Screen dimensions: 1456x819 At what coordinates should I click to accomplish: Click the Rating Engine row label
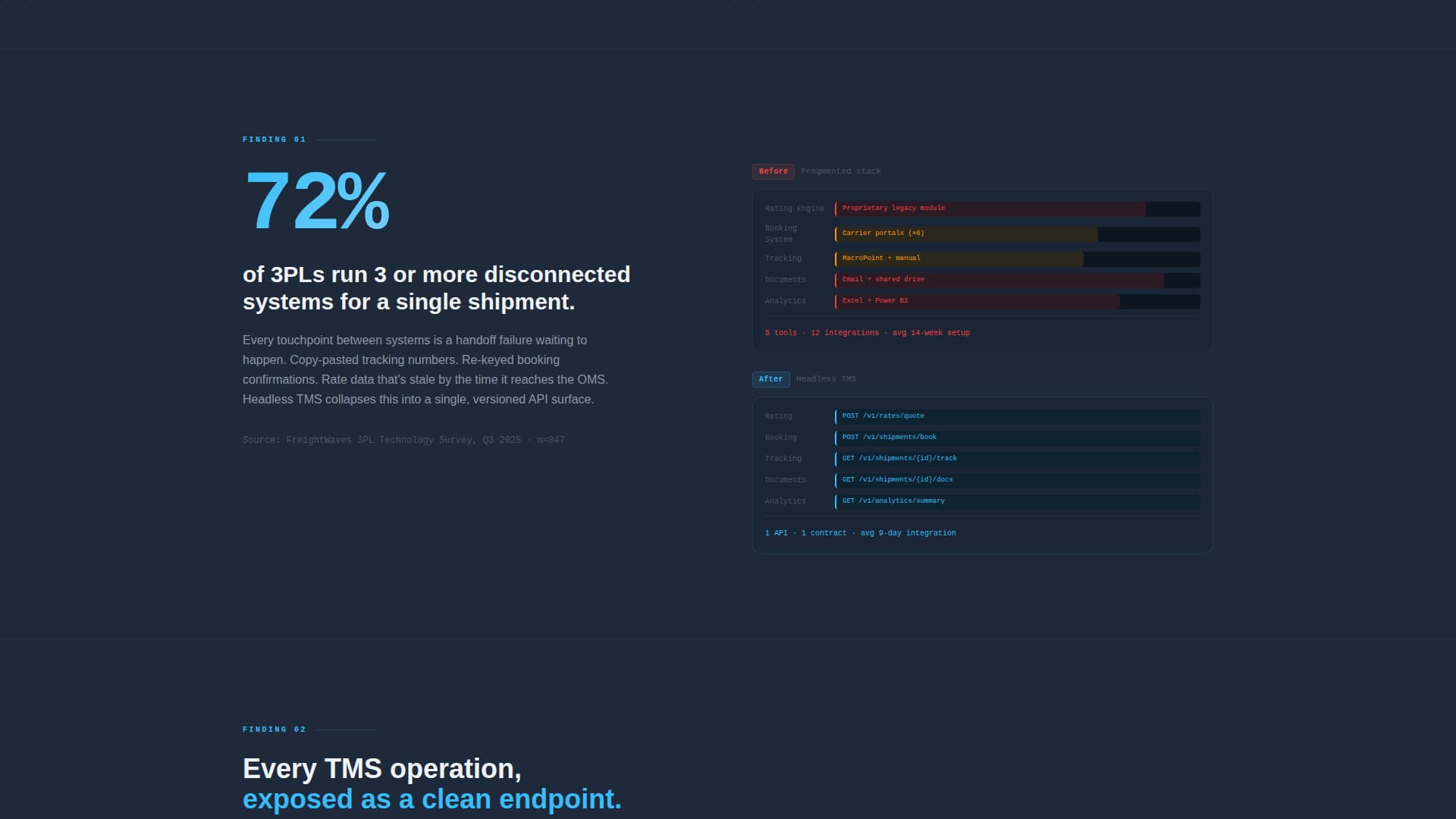[x=794, y=209]
